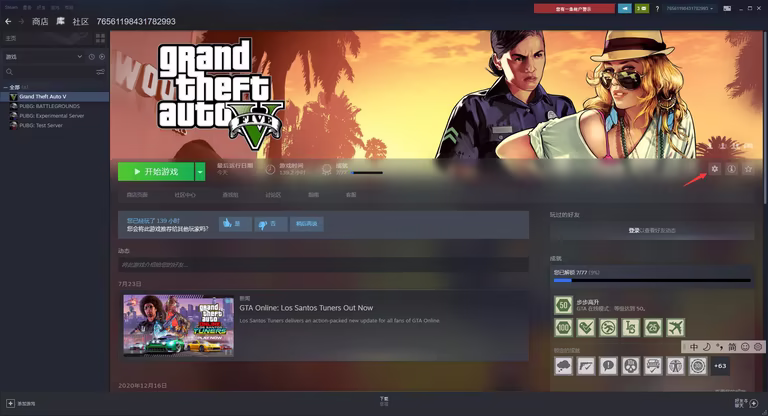
Task: Open GTA Online Los Santos Tuners news
Action: coord(305,308)
